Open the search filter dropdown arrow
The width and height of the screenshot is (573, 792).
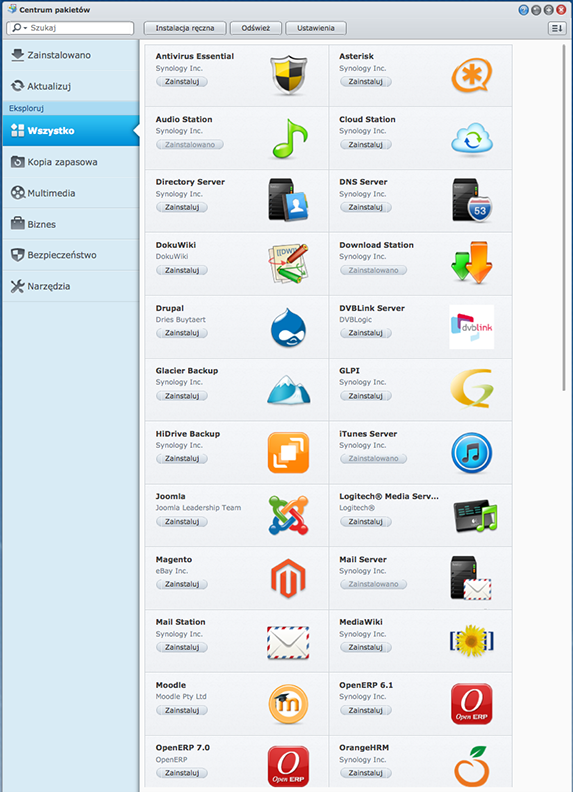coord(25,28)
